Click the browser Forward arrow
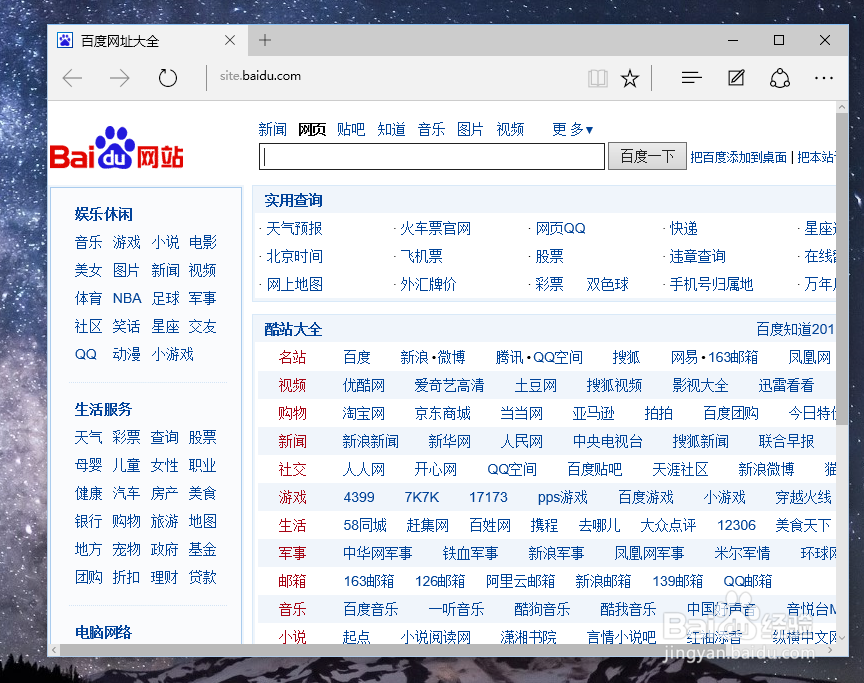This screenshot has width=864, height=683. pos(120,78)
